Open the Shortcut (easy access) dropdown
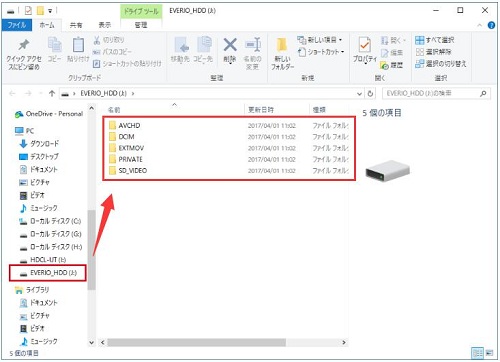500x362 pixels. (321, 52)
